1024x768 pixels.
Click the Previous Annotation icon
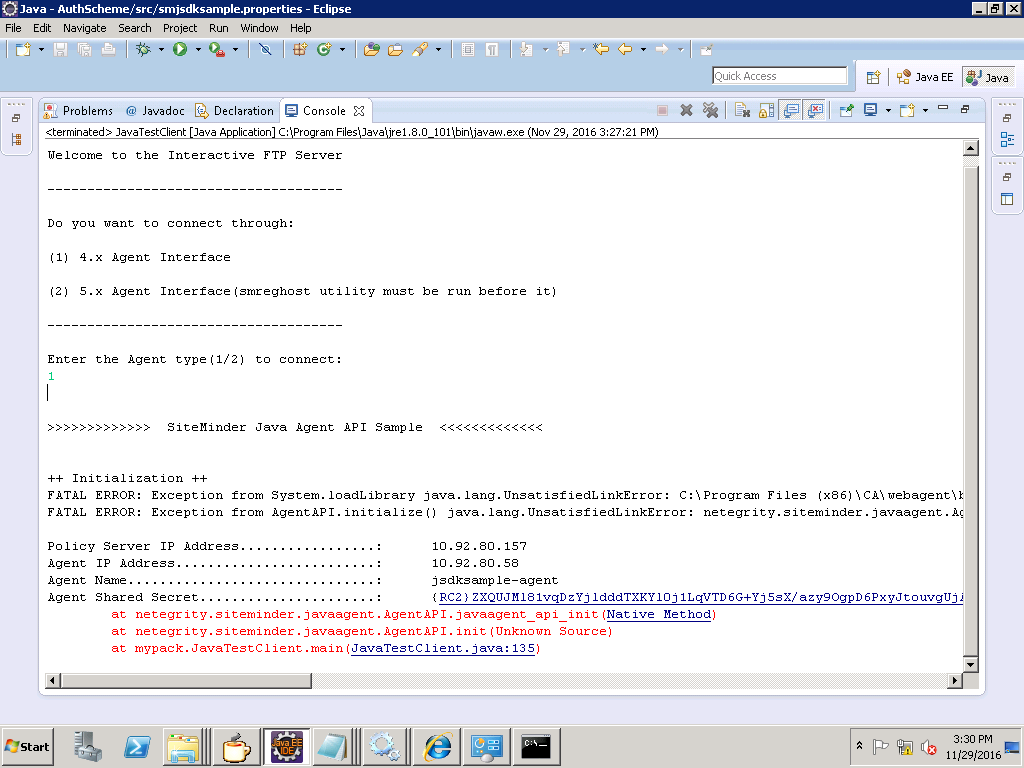pyautogui.click(x=563, y=50)
